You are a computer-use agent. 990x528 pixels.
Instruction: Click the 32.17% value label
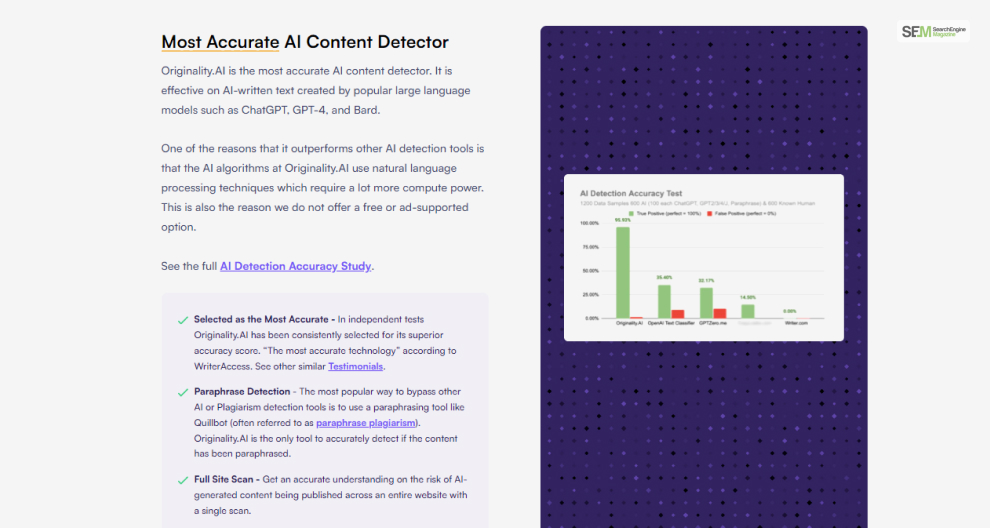(707, 280)
